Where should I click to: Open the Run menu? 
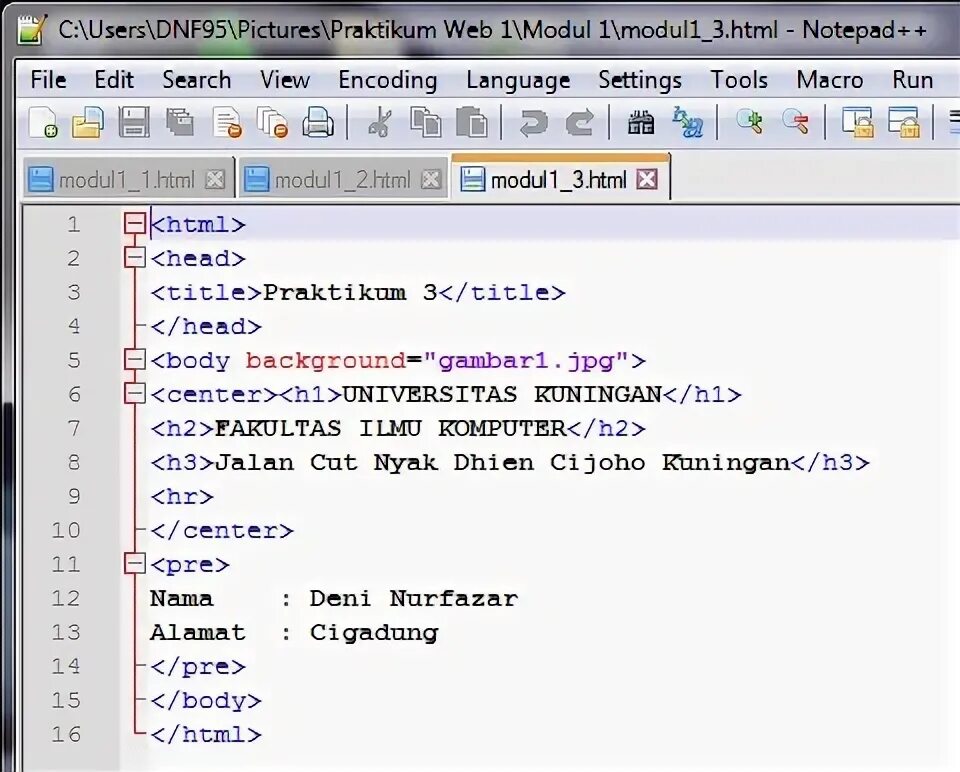(912, 80)
